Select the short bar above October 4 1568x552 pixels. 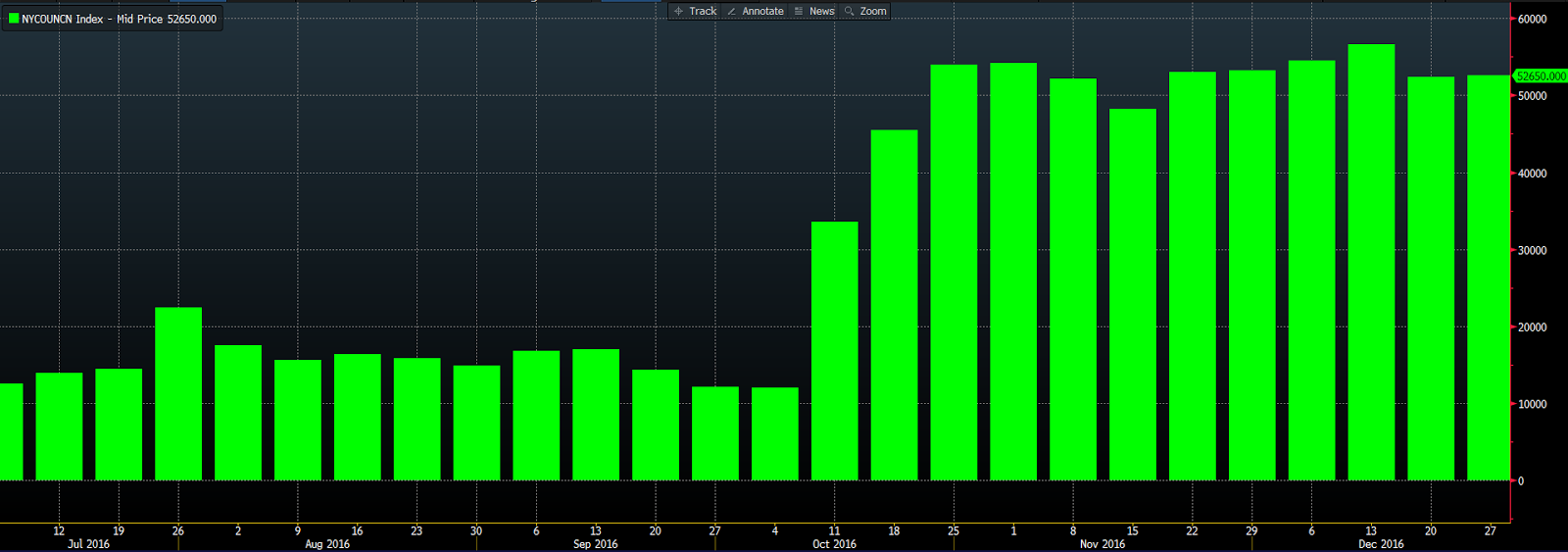(775, 434)
